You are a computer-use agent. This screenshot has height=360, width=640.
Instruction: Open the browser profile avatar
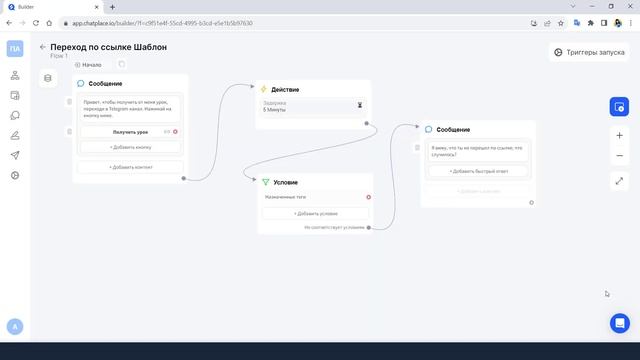point(618,23)
